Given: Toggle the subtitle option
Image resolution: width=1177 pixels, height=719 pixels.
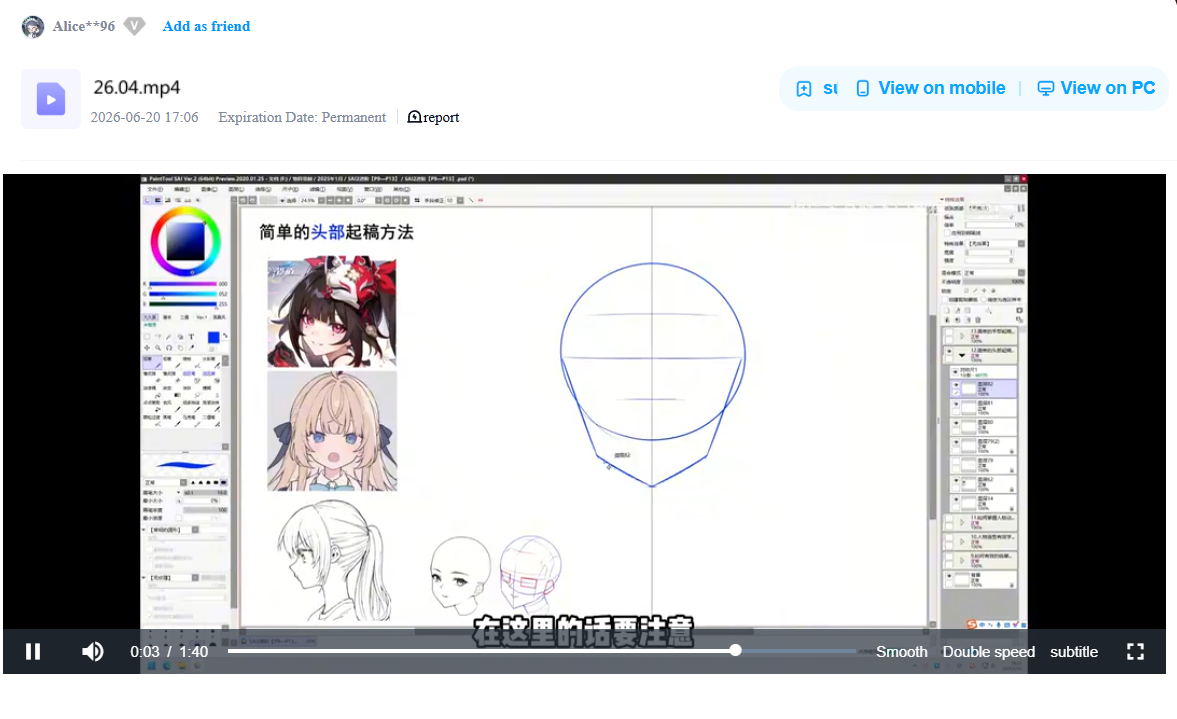Looking at the screenshot, I should [x=1073, y=651].
